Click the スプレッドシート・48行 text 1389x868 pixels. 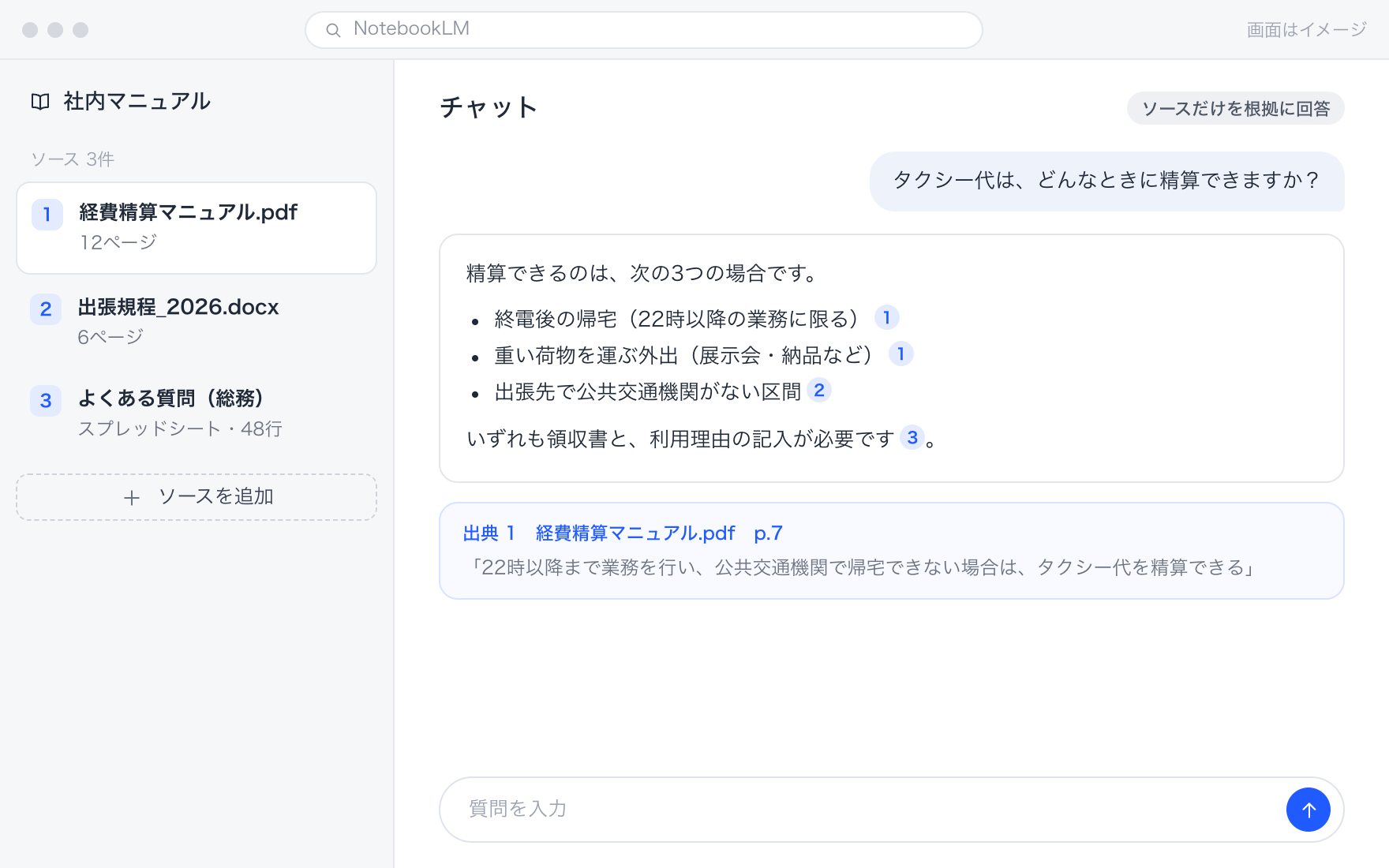click(x=180, y=428)
